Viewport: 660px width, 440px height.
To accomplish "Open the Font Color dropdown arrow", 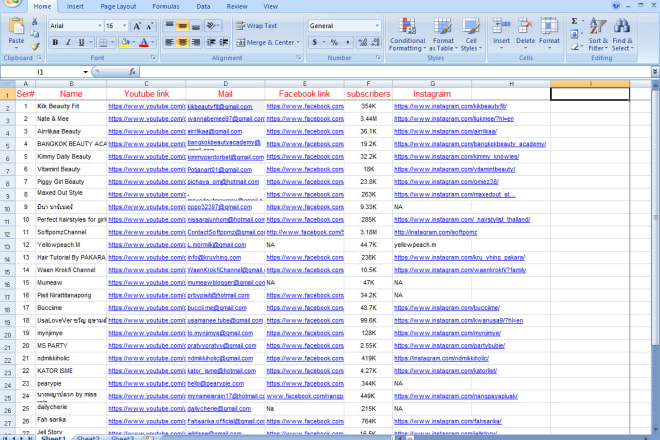I will coord(152,43).
